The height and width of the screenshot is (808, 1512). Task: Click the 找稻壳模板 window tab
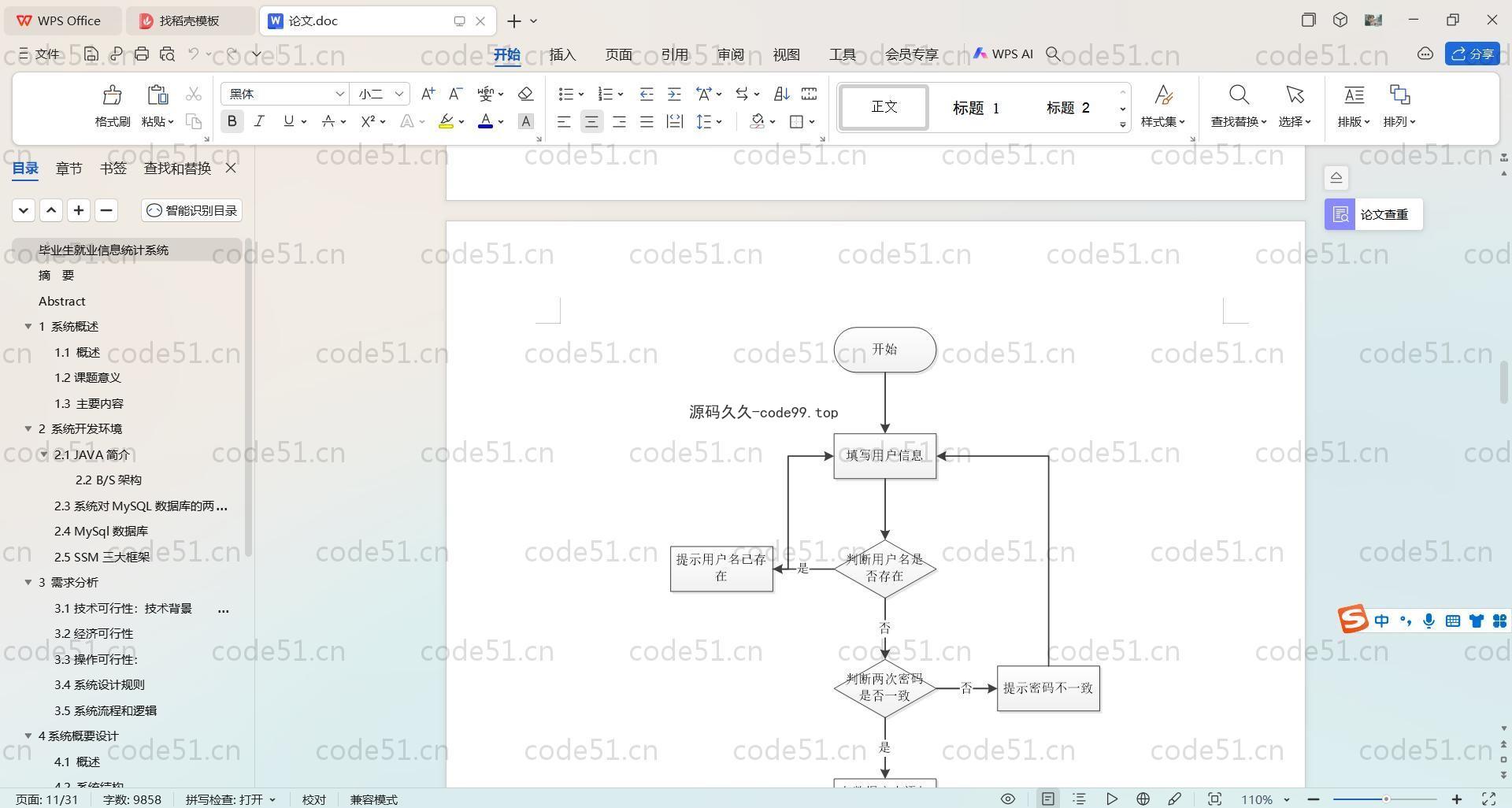[190, 20]
